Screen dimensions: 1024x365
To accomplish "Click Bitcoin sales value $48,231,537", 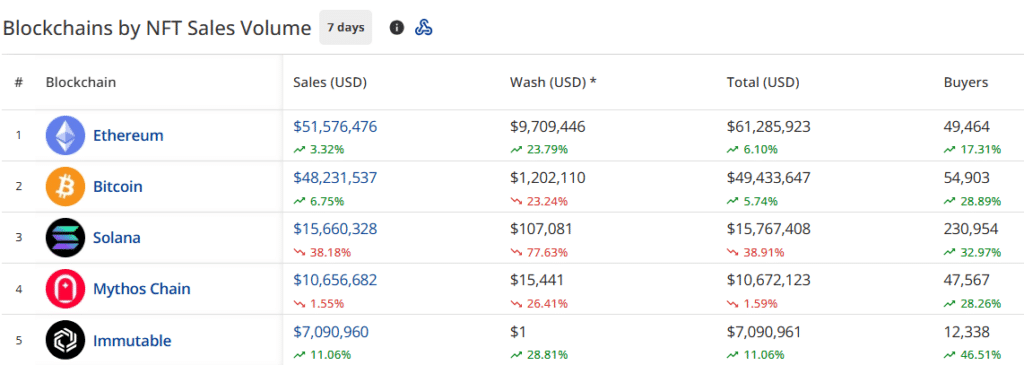I will coord(335,178).
